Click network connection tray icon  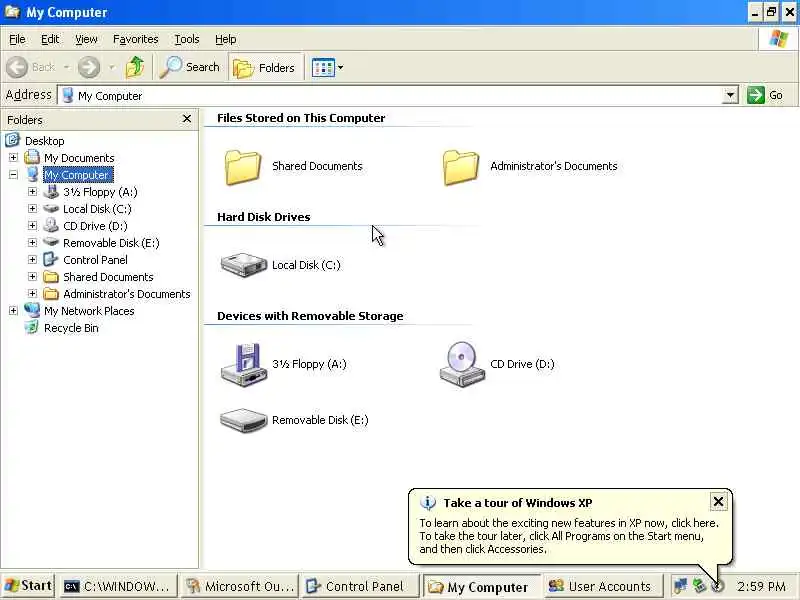click(680, 586)
